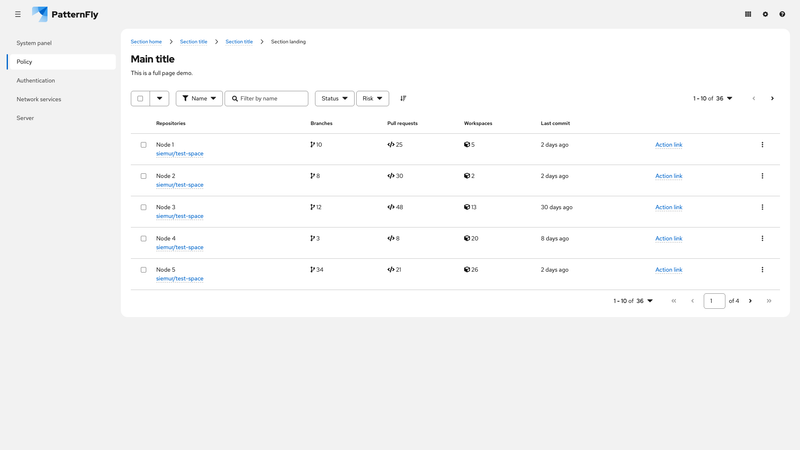Click '30 days ago' in Node 3 row
Screen dimensions: 800x450
point(557,207)
